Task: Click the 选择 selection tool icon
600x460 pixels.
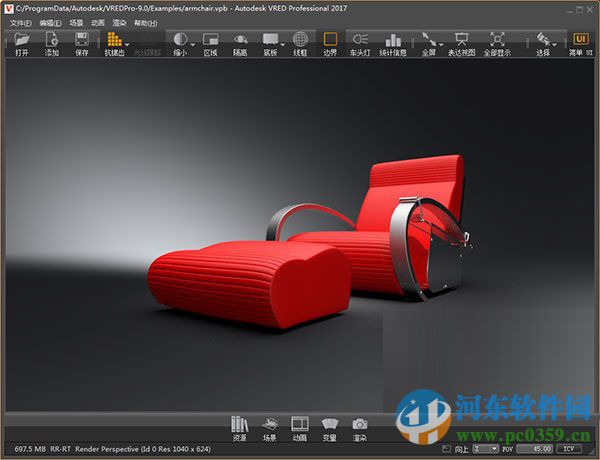Action: coord(543,39)
